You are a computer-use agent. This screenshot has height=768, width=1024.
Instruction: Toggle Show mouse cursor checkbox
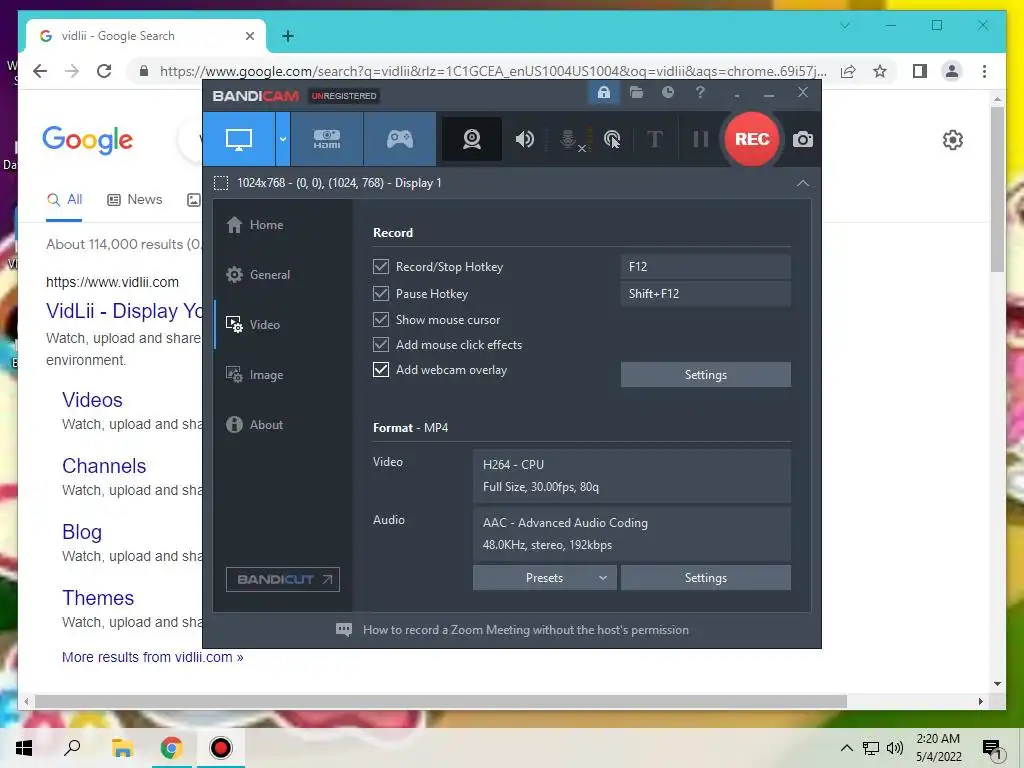point(381,319)
